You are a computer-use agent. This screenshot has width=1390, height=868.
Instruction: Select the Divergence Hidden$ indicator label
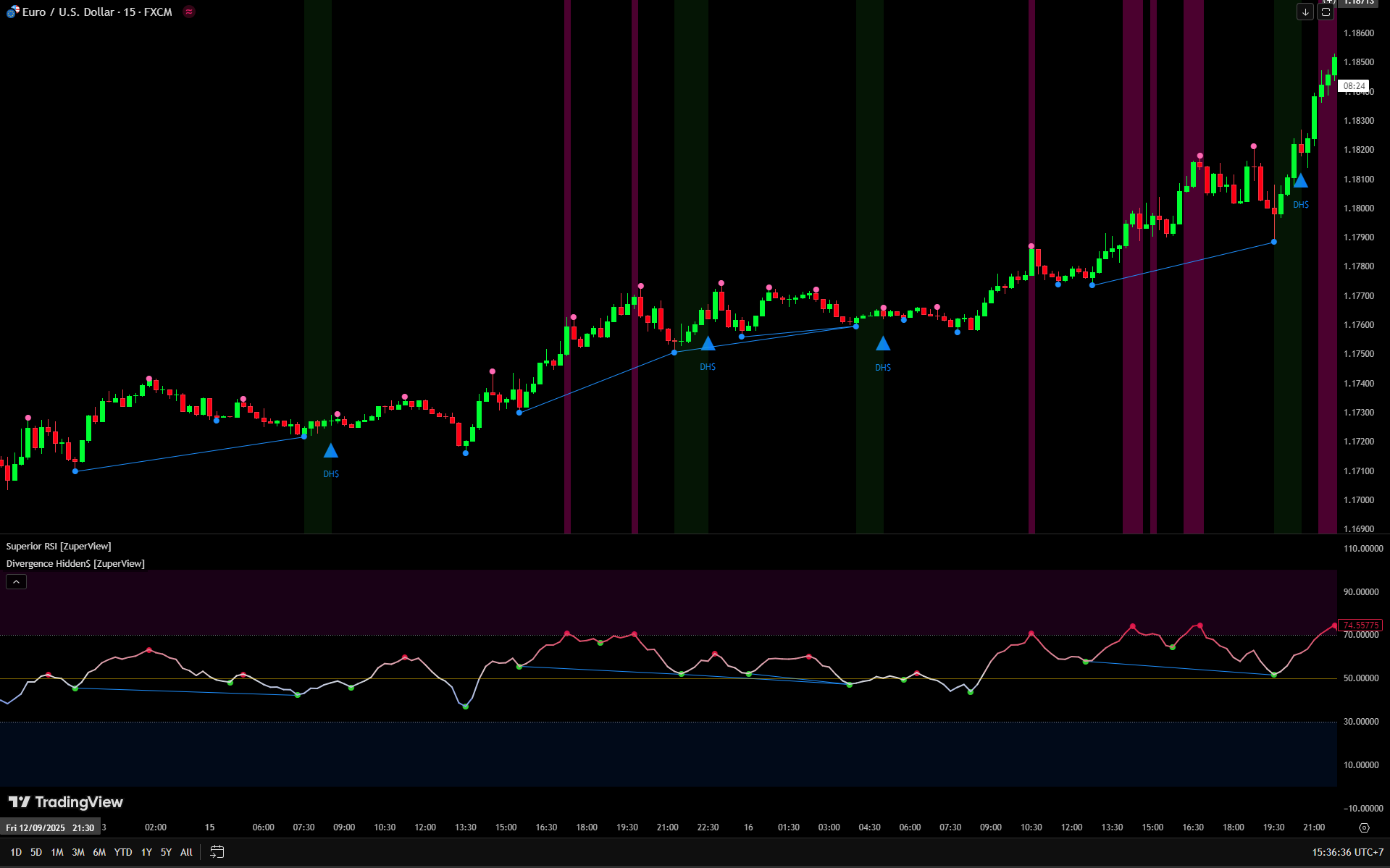[x=75, y=564]
